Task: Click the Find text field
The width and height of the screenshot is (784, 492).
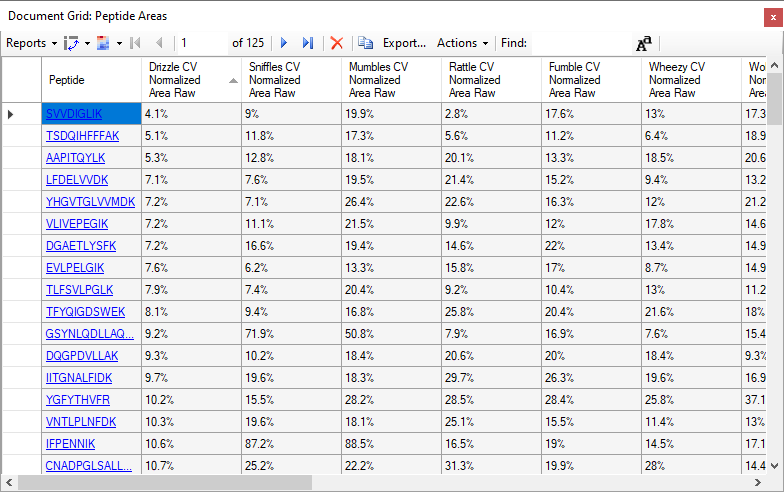Action: 580,43
